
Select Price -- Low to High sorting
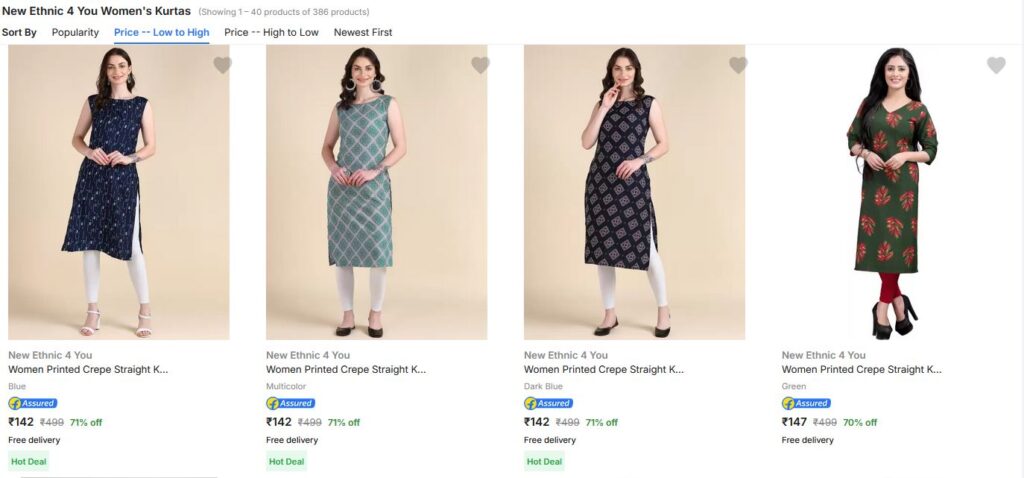point(162,32)
